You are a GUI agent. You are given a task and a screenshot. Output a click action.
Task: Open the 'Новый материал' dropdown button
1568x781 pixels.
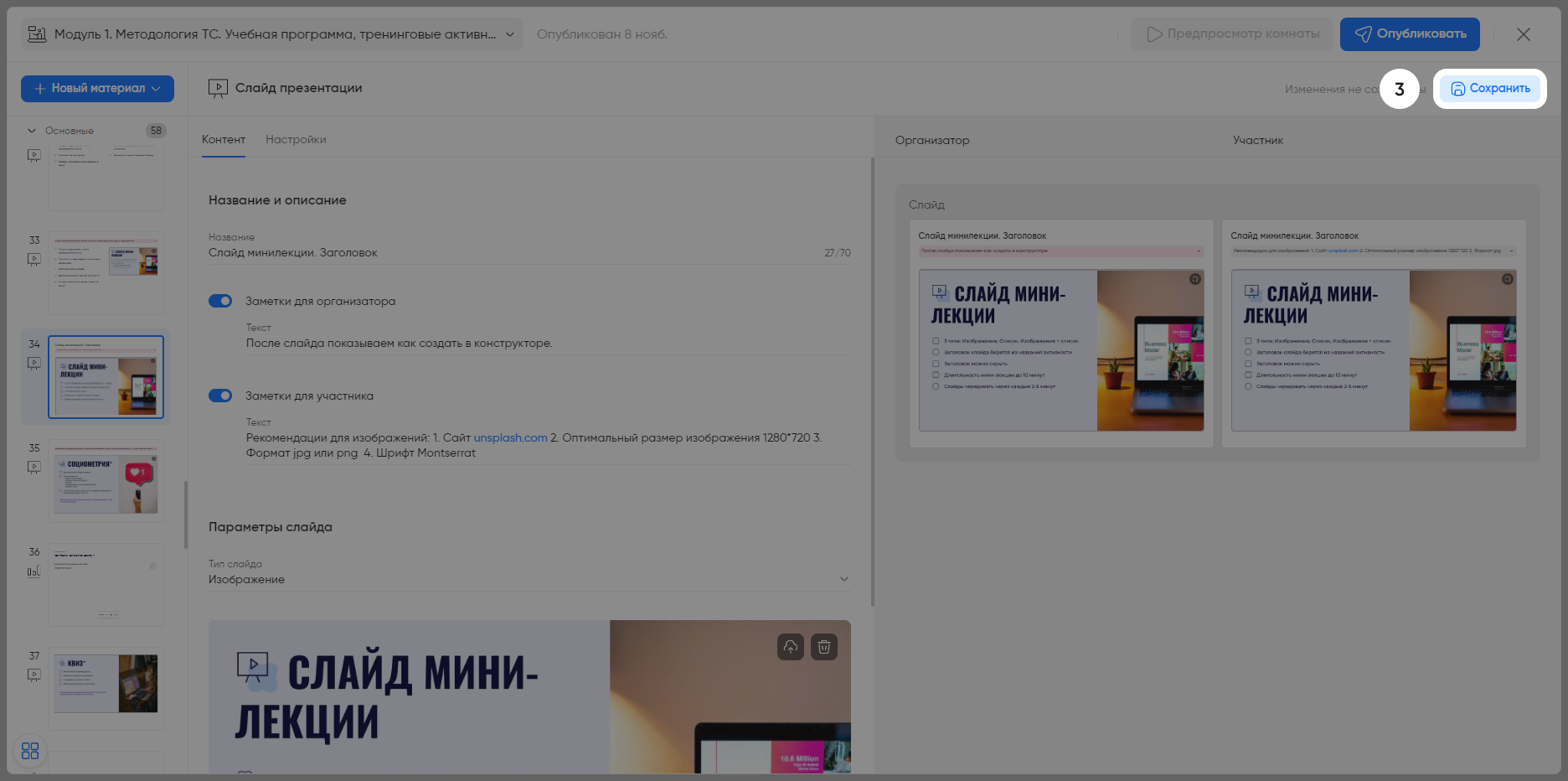[97, 89]
